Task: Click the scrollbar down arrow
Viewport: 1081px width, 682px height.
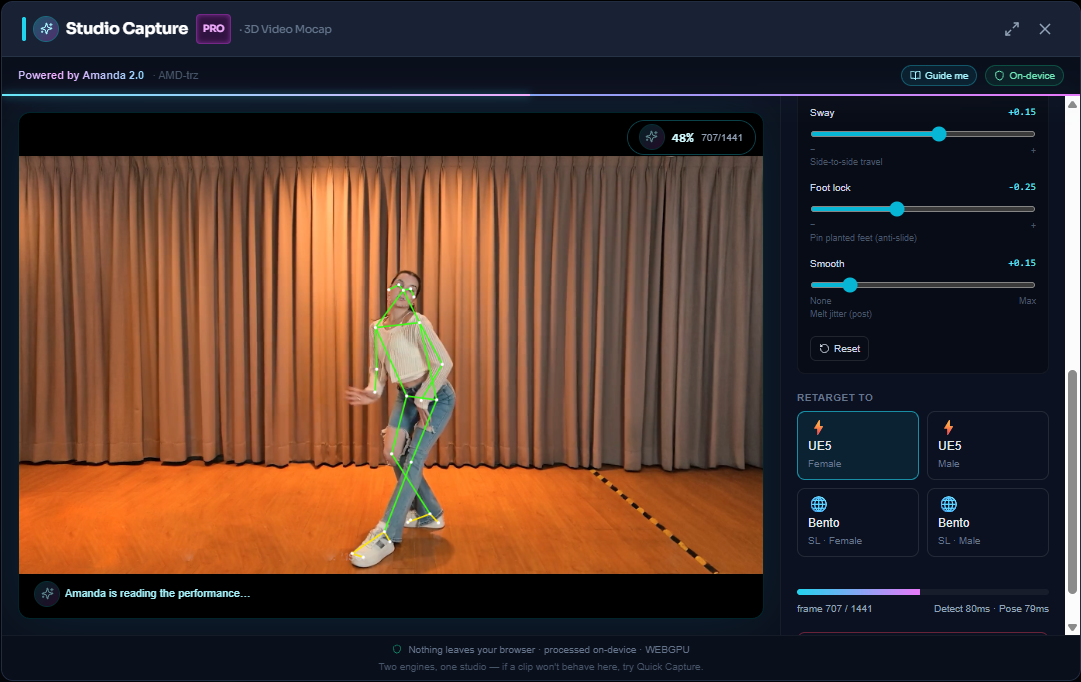Action: click(1072, 628)
